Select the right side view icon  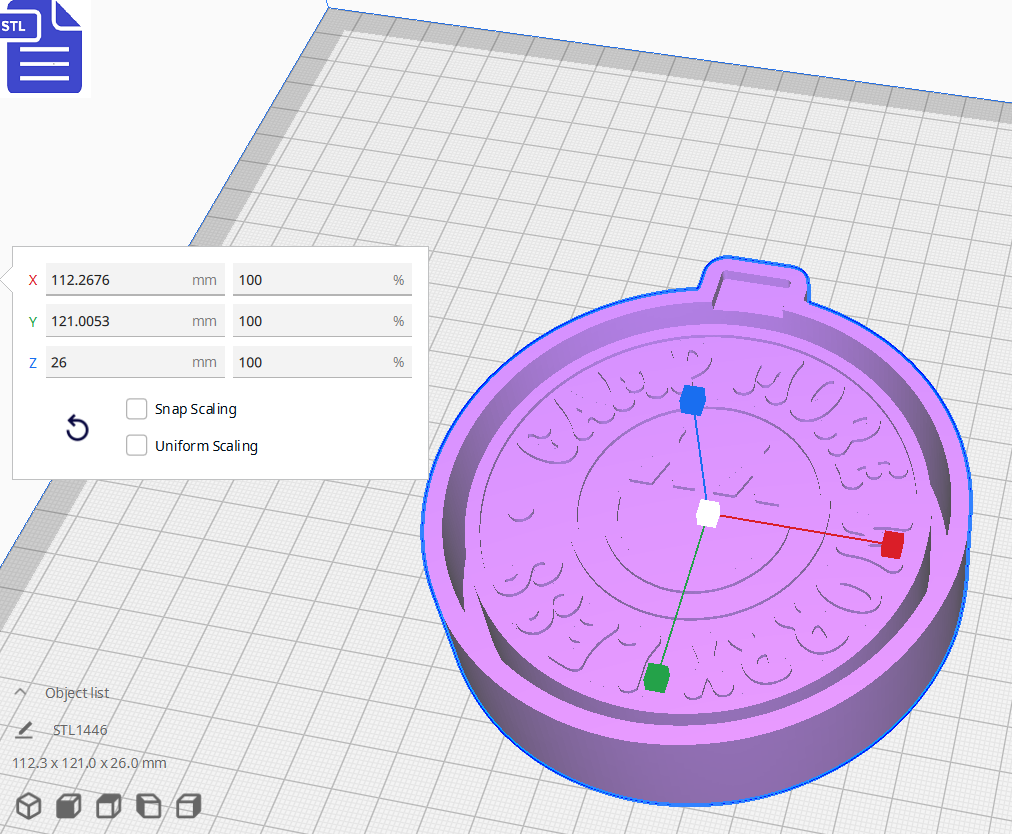[x=187, y=806]
